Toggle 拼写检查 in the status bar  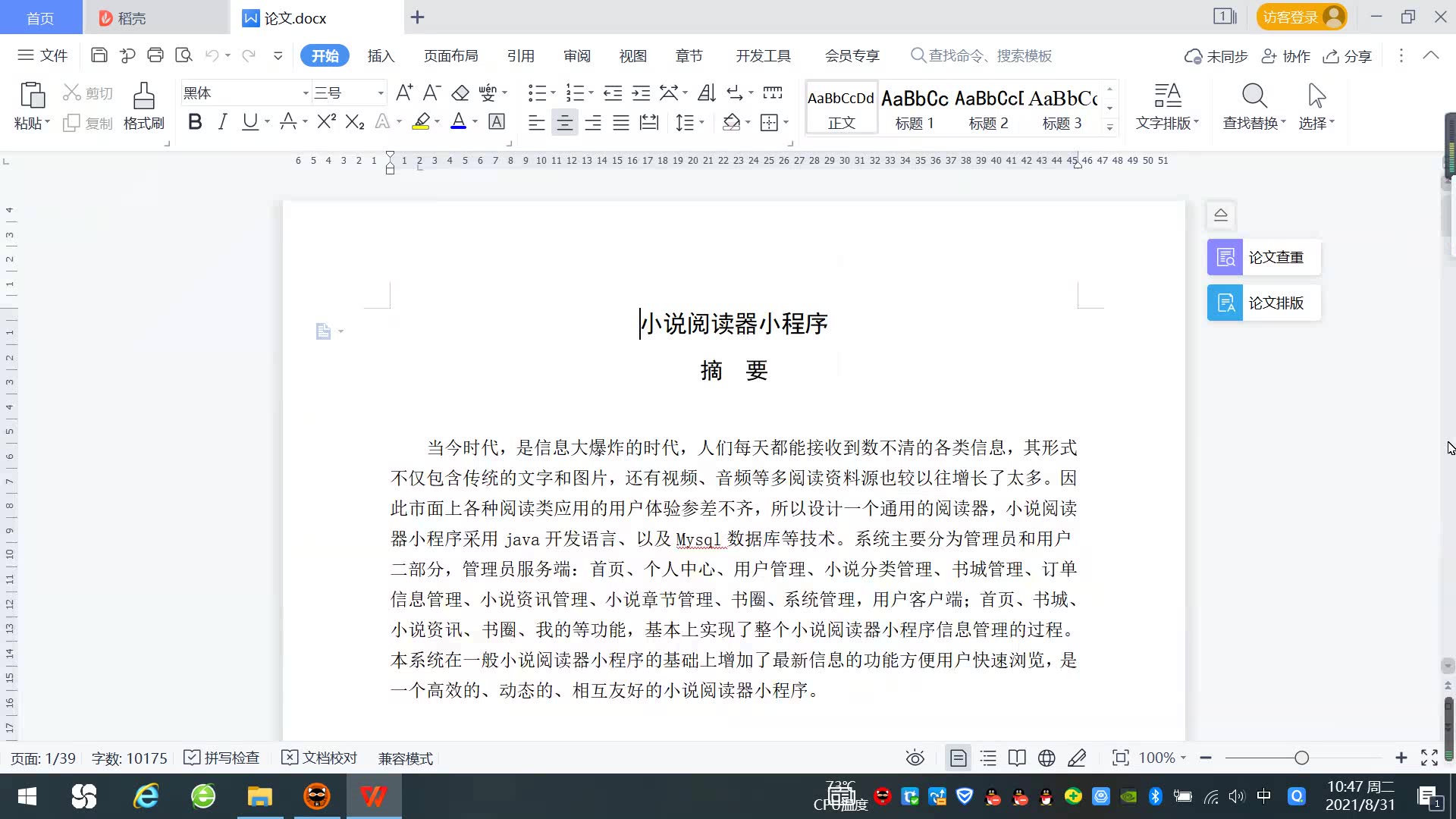pyautogui.click(x=222, y=758)
